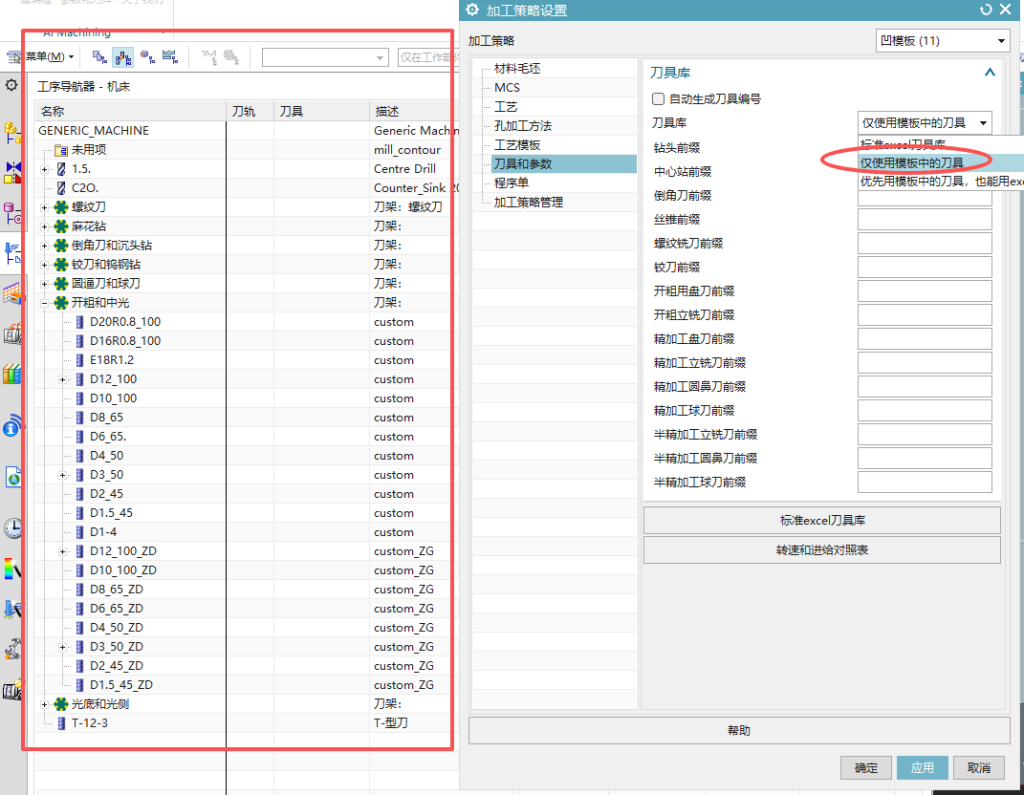Image resolution: width=1024 pixels, height=795 pixels.
Task: Open 加工策略管理 in the strategy list
Action: tap(528, 202)
